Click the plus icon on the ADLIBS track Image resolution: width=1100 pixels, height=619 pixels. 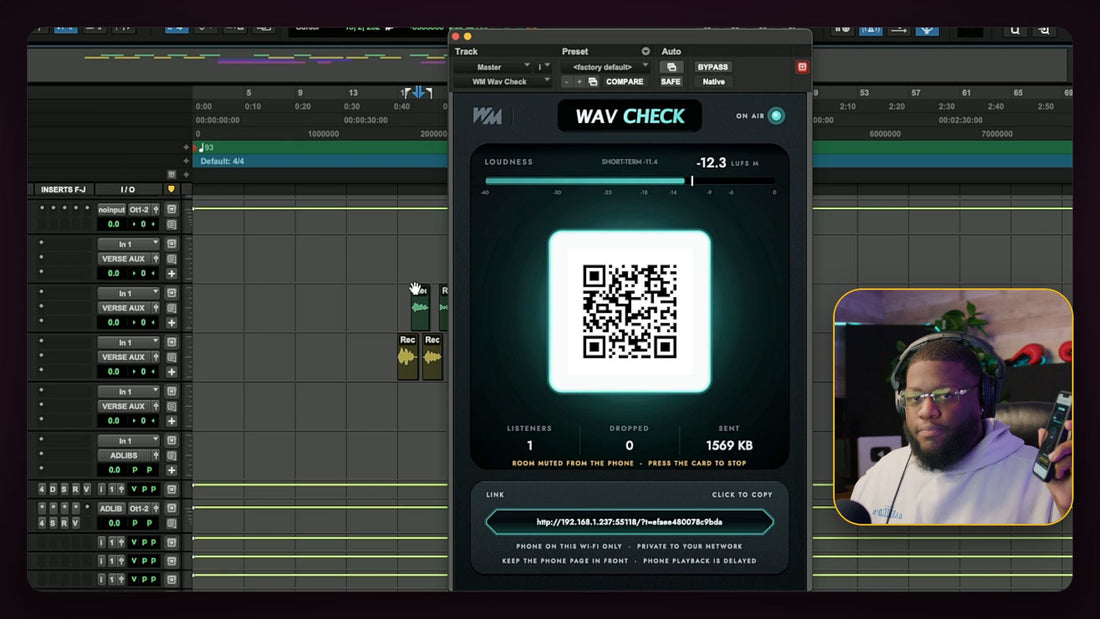click(171, 470)
